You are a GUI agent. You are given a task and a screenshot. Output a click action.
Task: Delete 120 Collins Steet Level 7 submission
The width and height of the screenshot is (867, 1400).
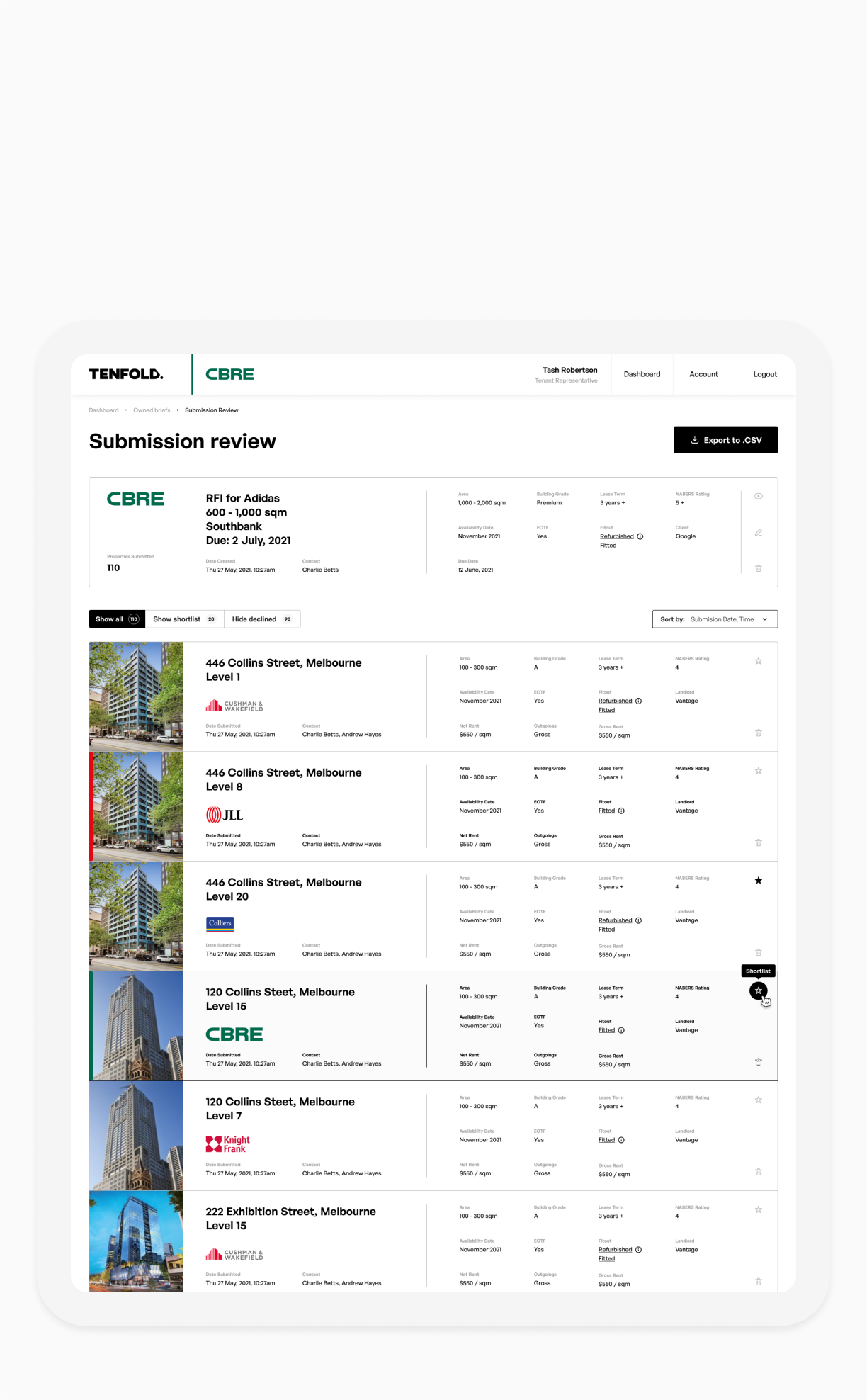click(x=759, y=1172)
